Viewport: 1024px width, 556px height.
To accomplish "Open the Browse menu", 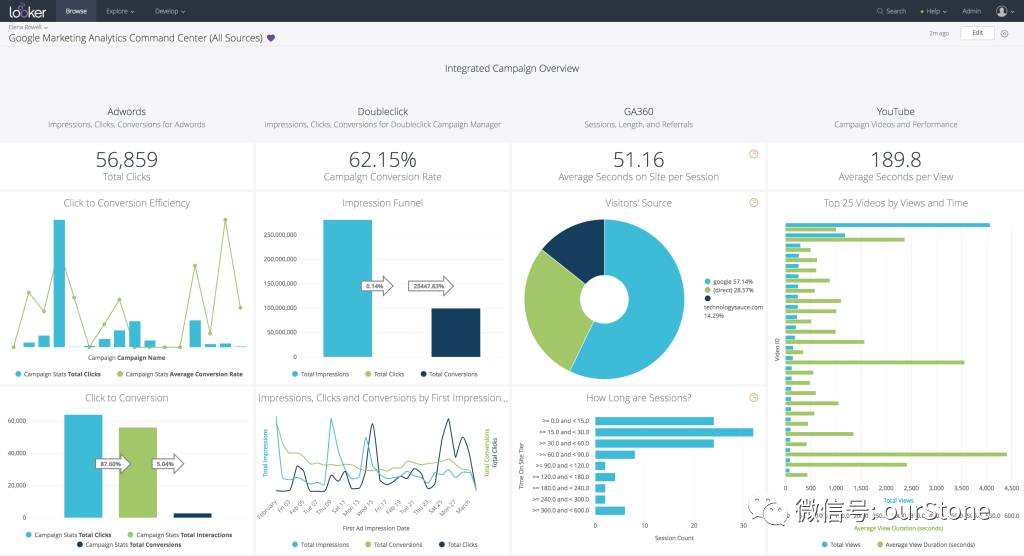I will 76,11.
